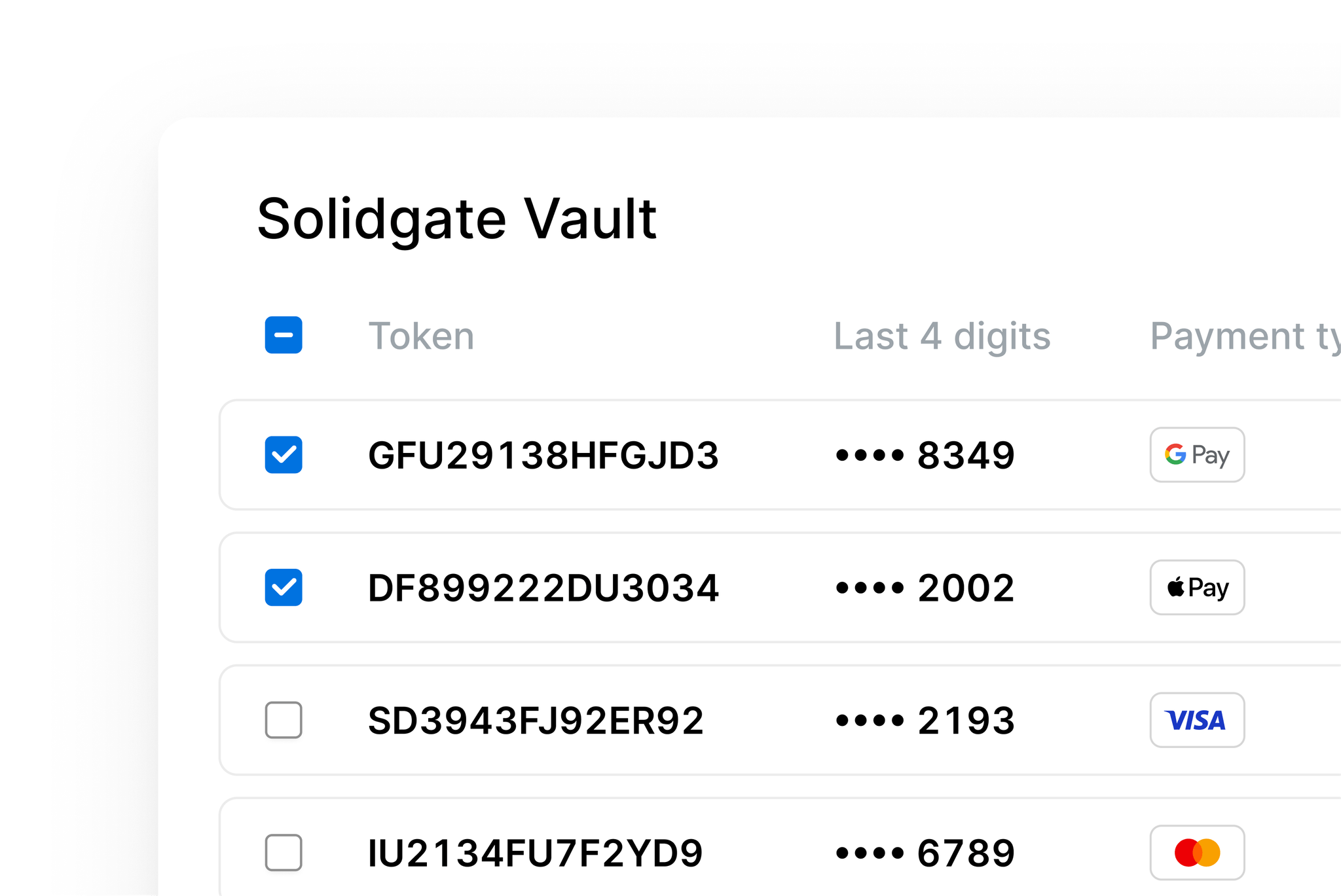This screenshot has width=1341, height=896.
Task: Select the token SD3943FJ92ER92 text
Action: (536, 721)
